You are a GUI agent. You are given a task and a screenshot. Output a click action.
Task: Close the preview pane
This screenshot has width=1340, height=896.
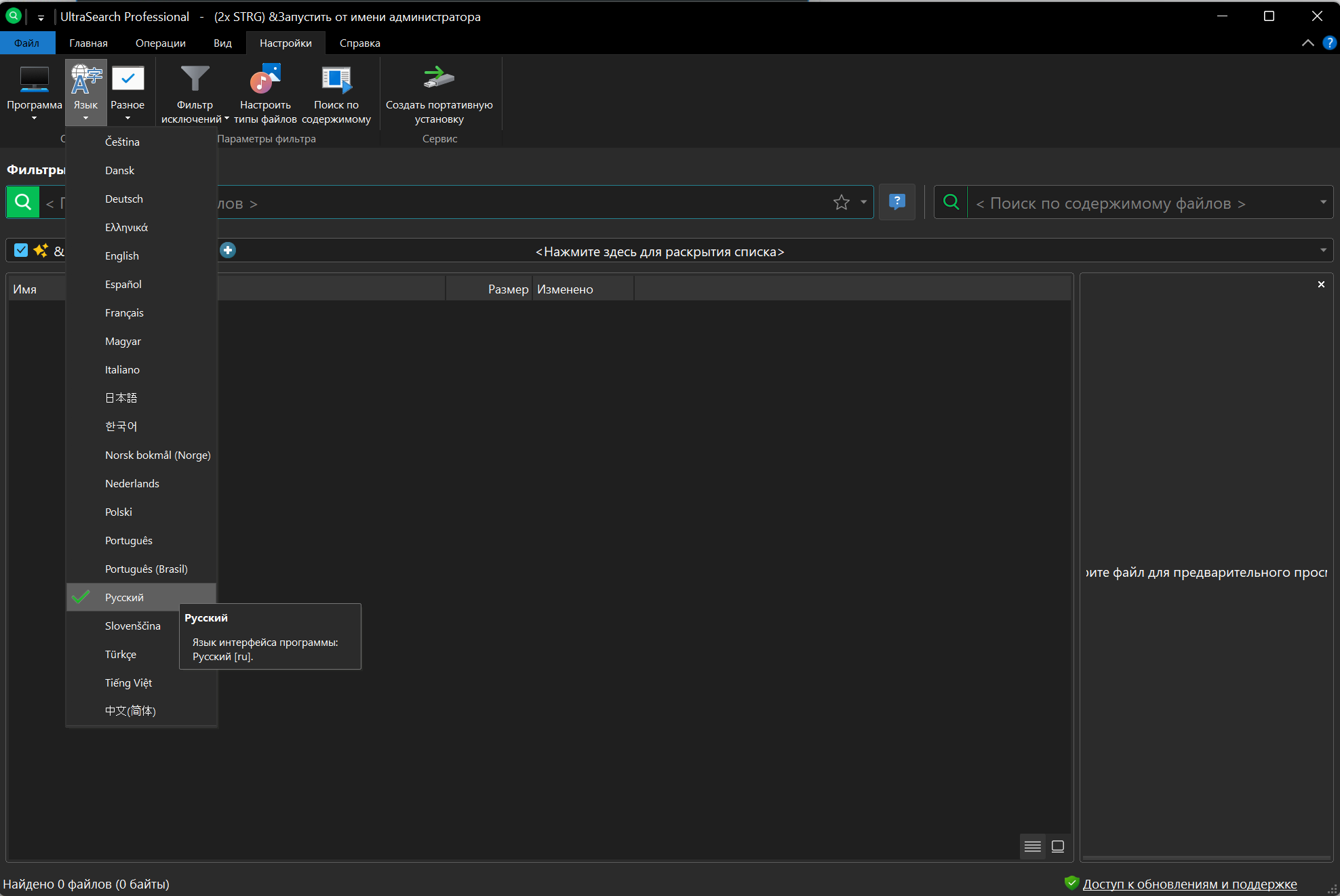(x=1321, y=285)
